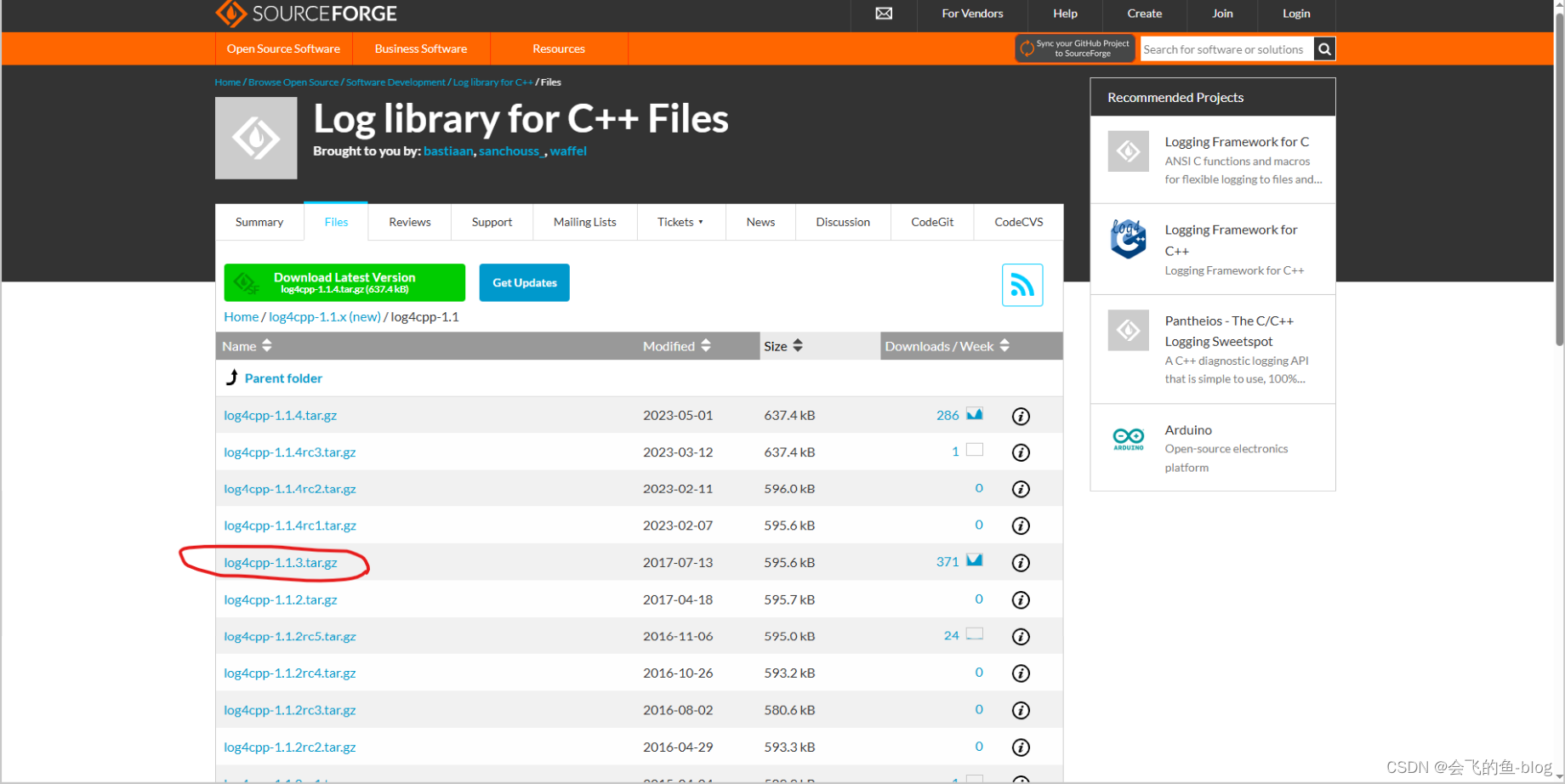Show info for log4cpp-1.1.2.tar.gz
1565x784 pixels.
(x=1021, y=599)
